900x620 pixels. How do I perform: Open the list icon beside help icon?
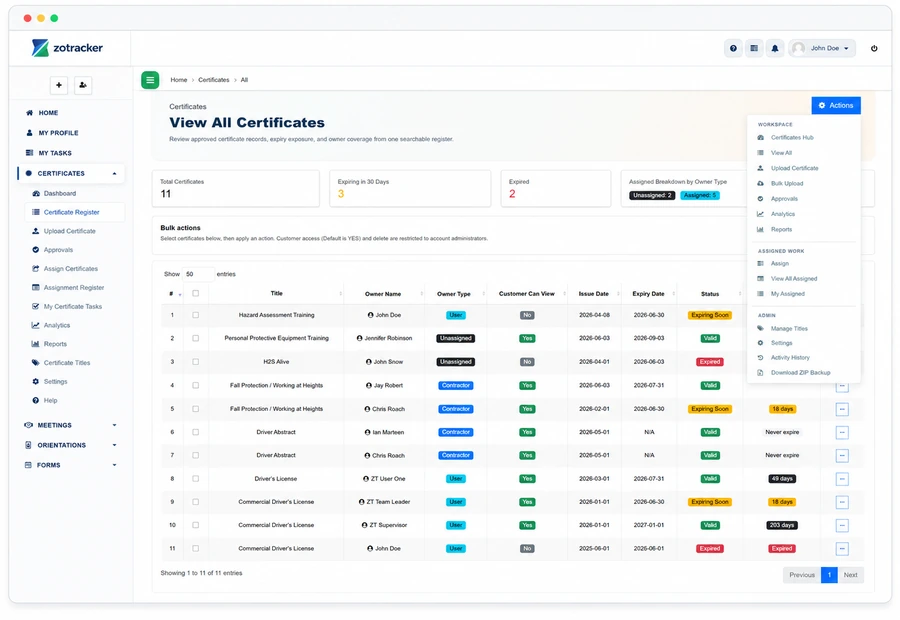pyautogui.click(x=754, y=48)
